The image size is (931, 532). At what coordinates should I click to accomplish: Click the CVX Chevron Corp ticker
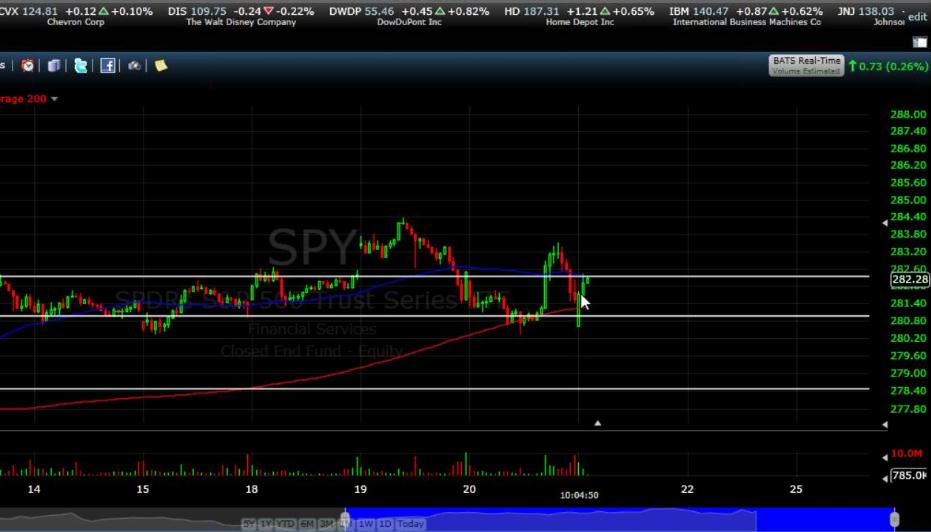pos(75,16)
